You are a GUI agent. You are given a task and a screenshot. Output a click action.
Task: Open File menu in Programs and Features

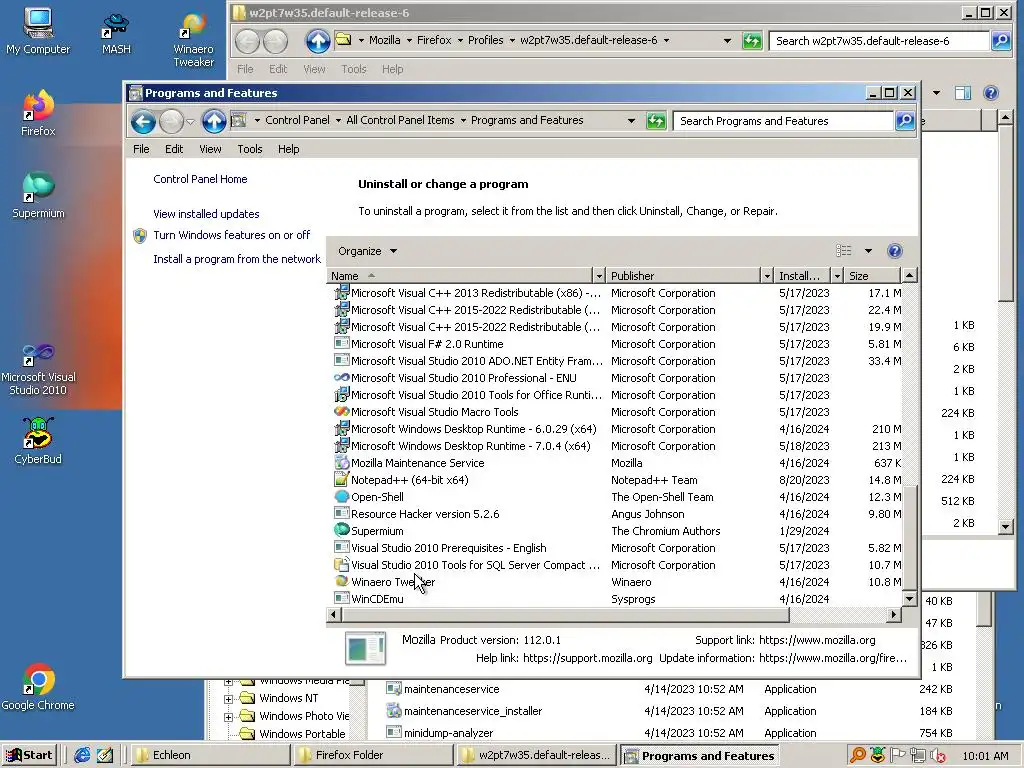(x=141, y=149)
